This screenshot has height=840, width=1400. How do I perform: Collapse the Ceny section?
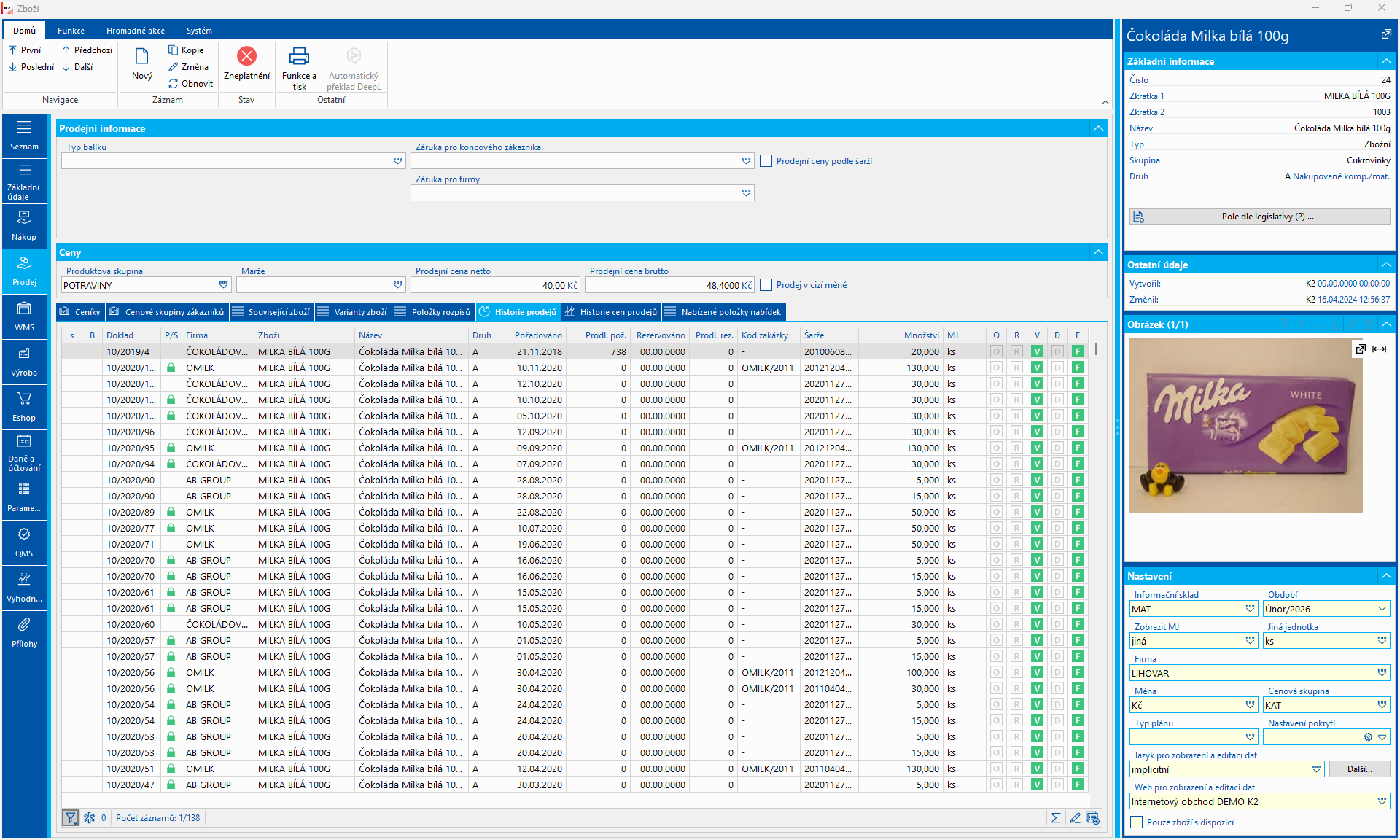[1098, 252]
